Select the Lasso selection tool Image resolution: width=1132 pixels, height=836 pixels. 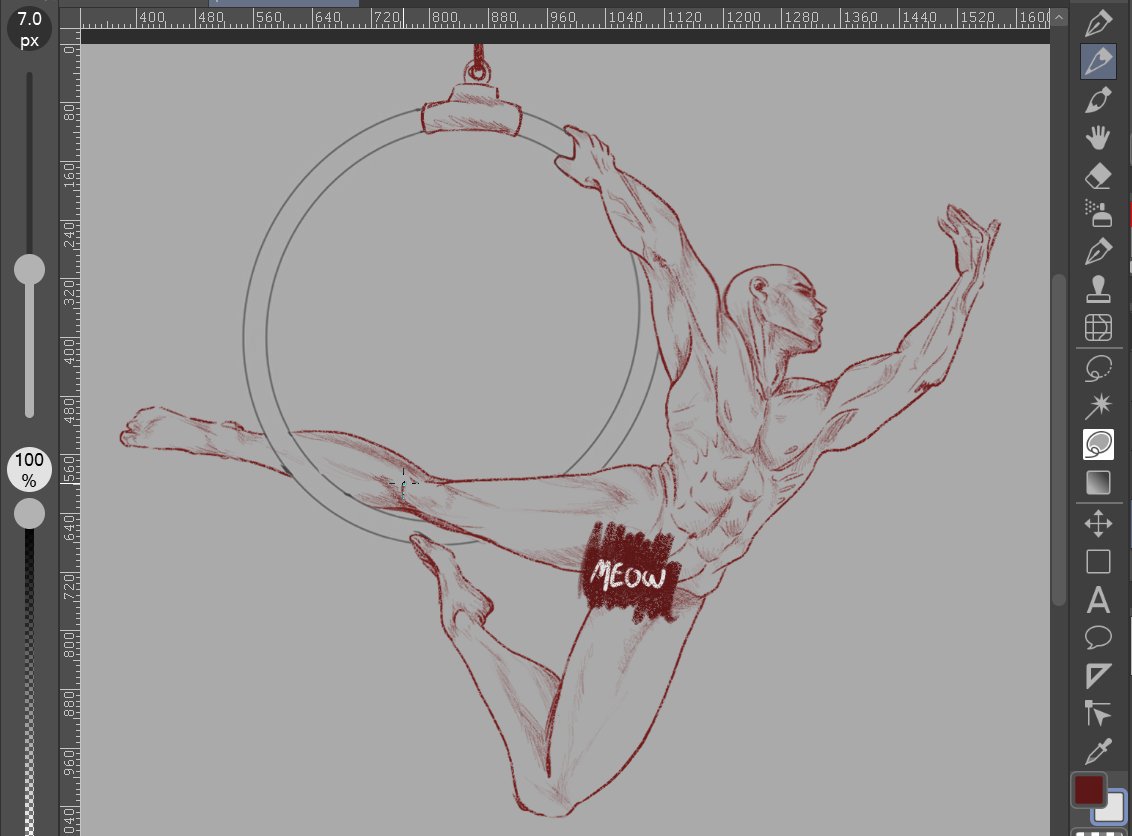1098,368
